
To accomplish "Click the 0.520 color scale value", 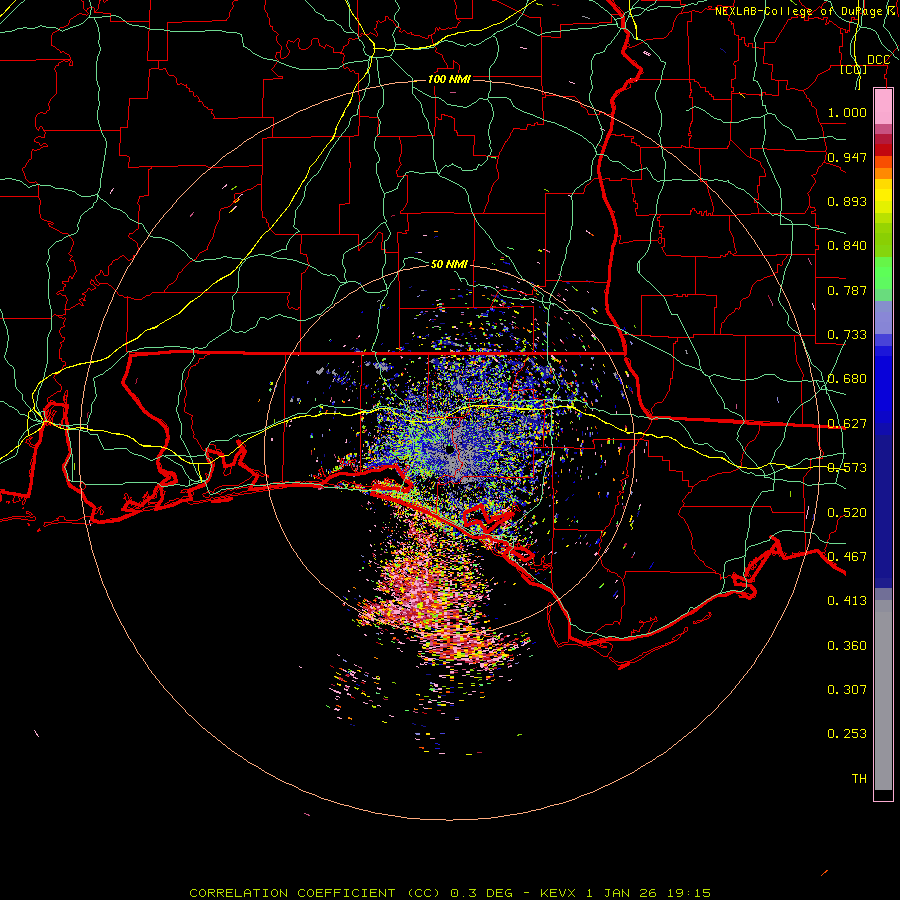I will (x=847, y=513).
